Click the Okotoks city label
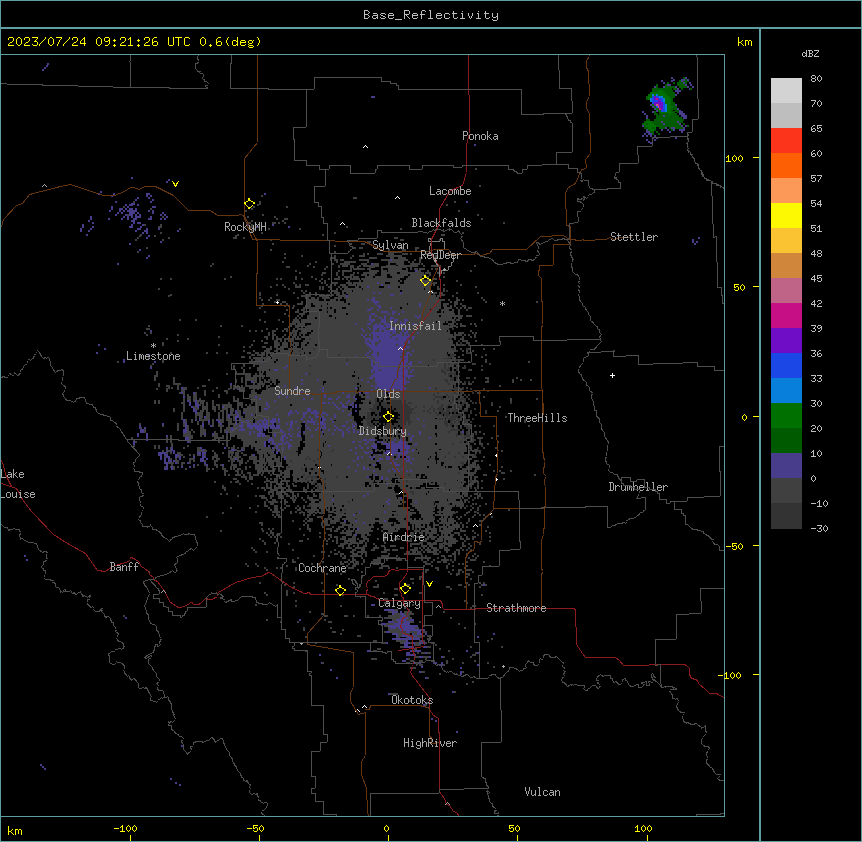This screenshot has height=842, width=862. pyautogui.click(x=412, y=700)
